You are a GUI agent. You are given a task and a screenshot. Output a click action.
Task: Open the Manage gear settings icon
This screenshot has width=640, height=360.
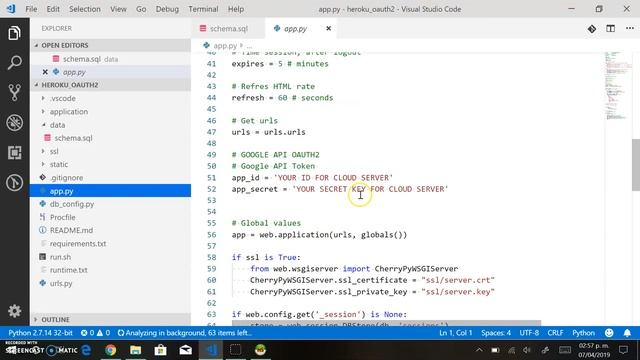pyautogui.click(x=14, y=311)
